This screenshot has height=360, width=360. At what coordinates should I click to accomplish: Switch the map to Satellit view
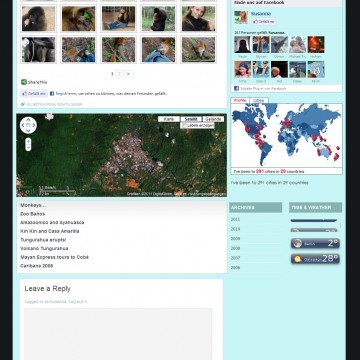(x=191, y=119)
